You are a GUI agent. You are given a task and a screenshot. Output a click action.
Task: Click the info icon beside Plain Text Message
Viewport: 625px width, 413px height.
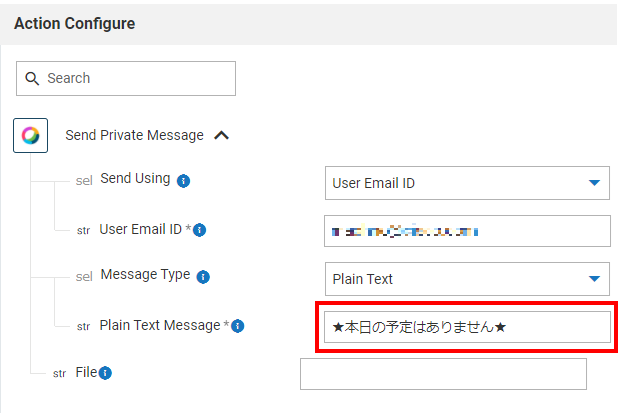coord(238,326)
